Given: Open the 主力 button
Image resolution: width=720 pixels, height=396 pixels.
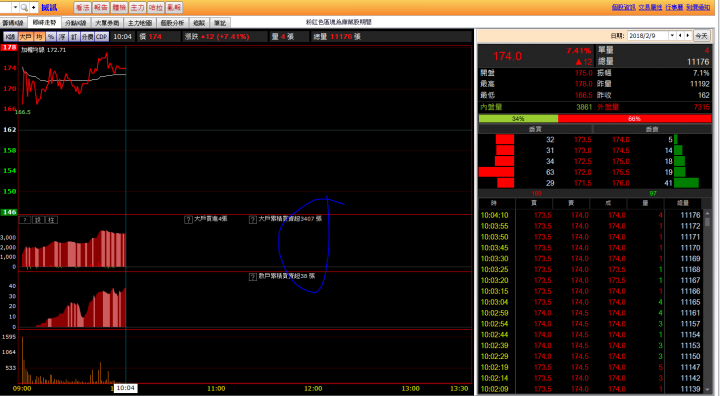Looking at the screenshot, I should (137, 7).
